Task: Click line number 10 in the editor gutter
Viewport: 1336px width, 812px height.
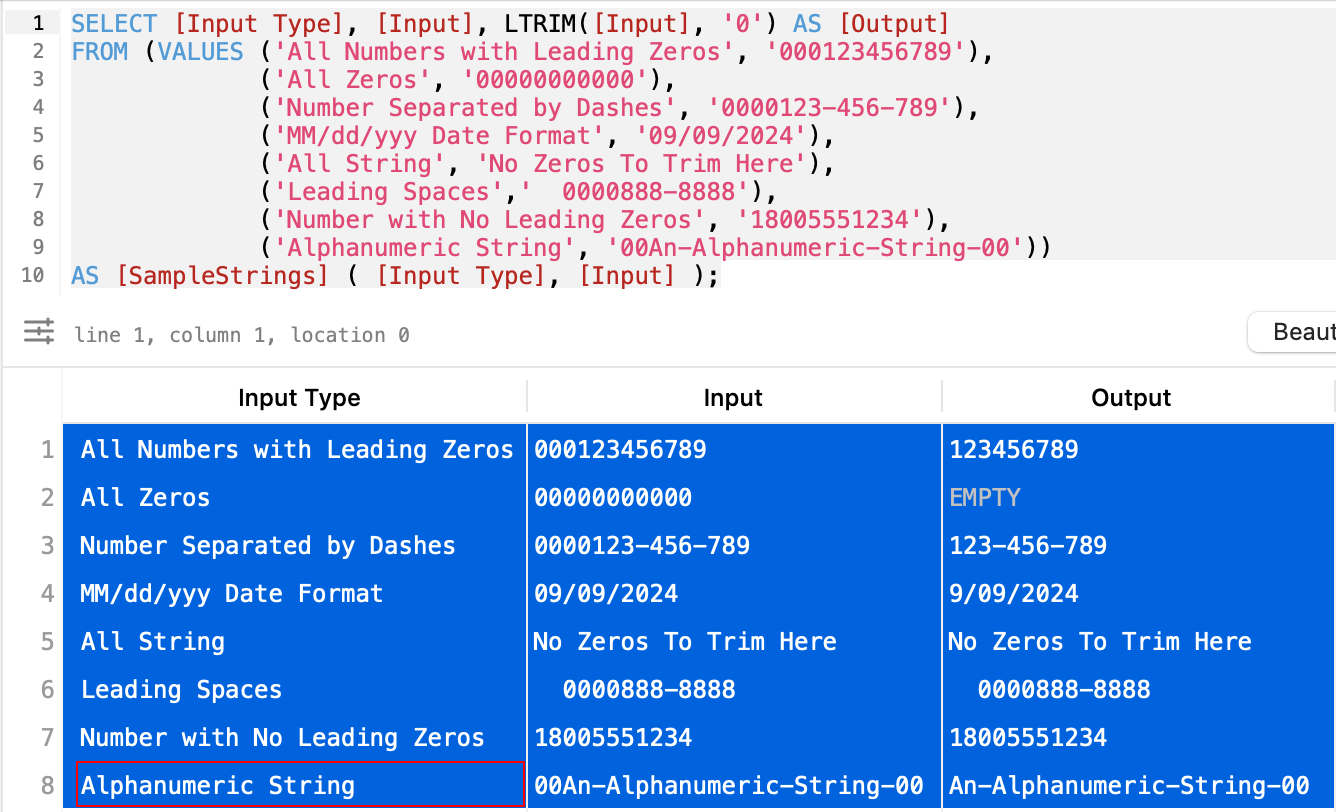Action: pyautogui.click(x=32, y=275)
